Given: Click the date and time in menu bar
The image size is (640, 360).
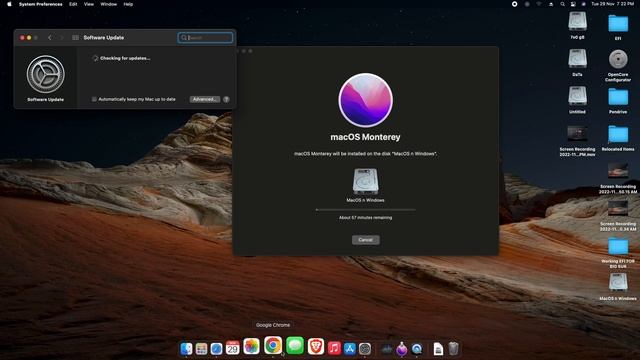Looking at the screenshot, I should click(x=613, y=4).
